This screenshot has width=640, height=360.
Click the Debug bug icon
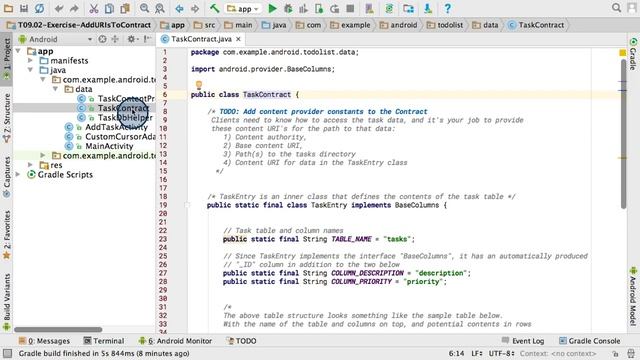click(x=288, y=9)
